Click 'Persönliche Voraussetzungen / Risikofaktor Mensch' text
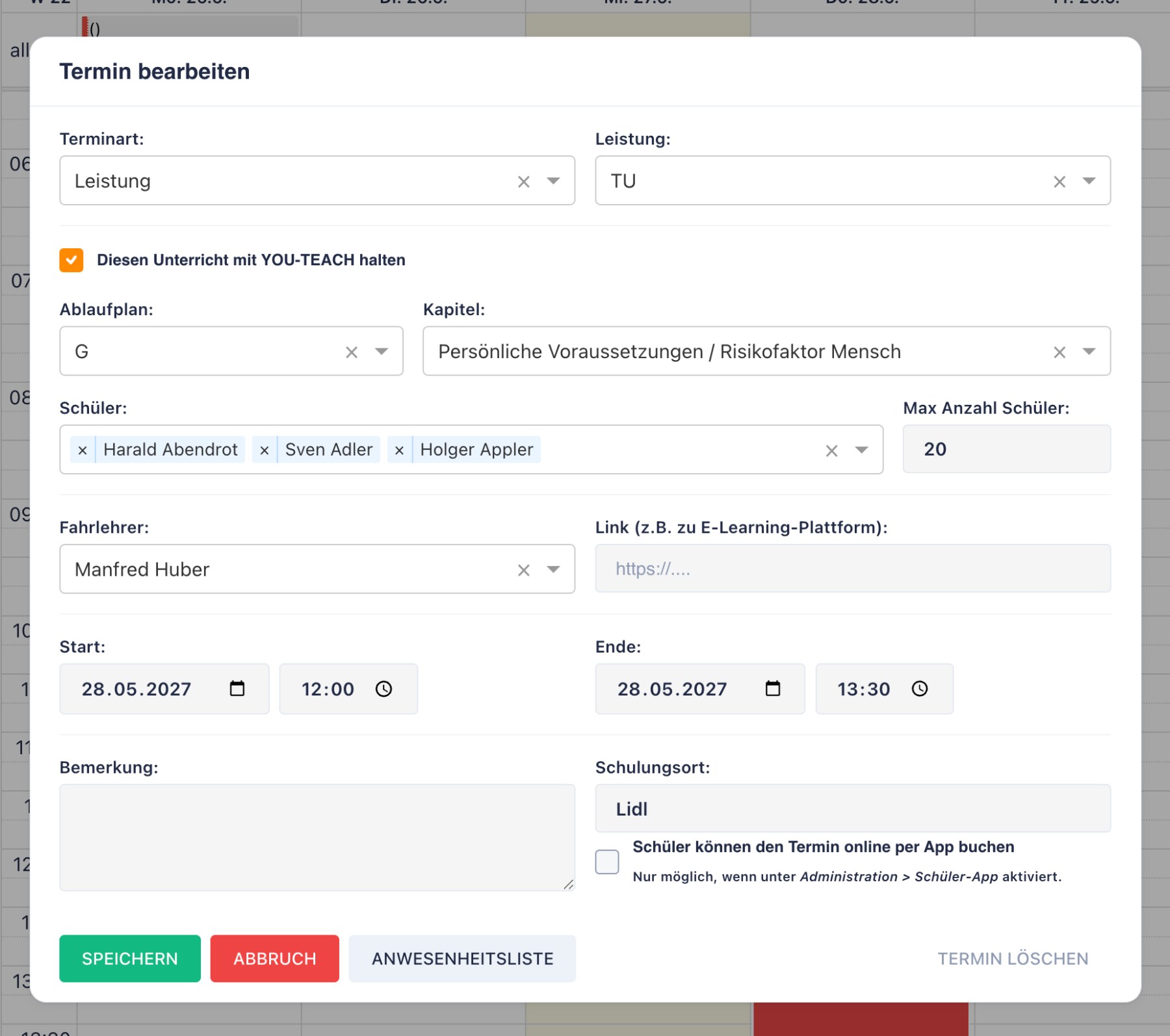This screenshot has height=1036, width=1170. click(669, 352)
